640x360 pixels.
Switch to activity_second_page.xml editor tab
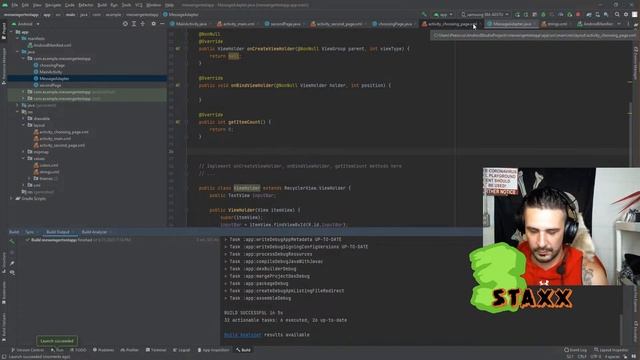click(x=336, y=24)
